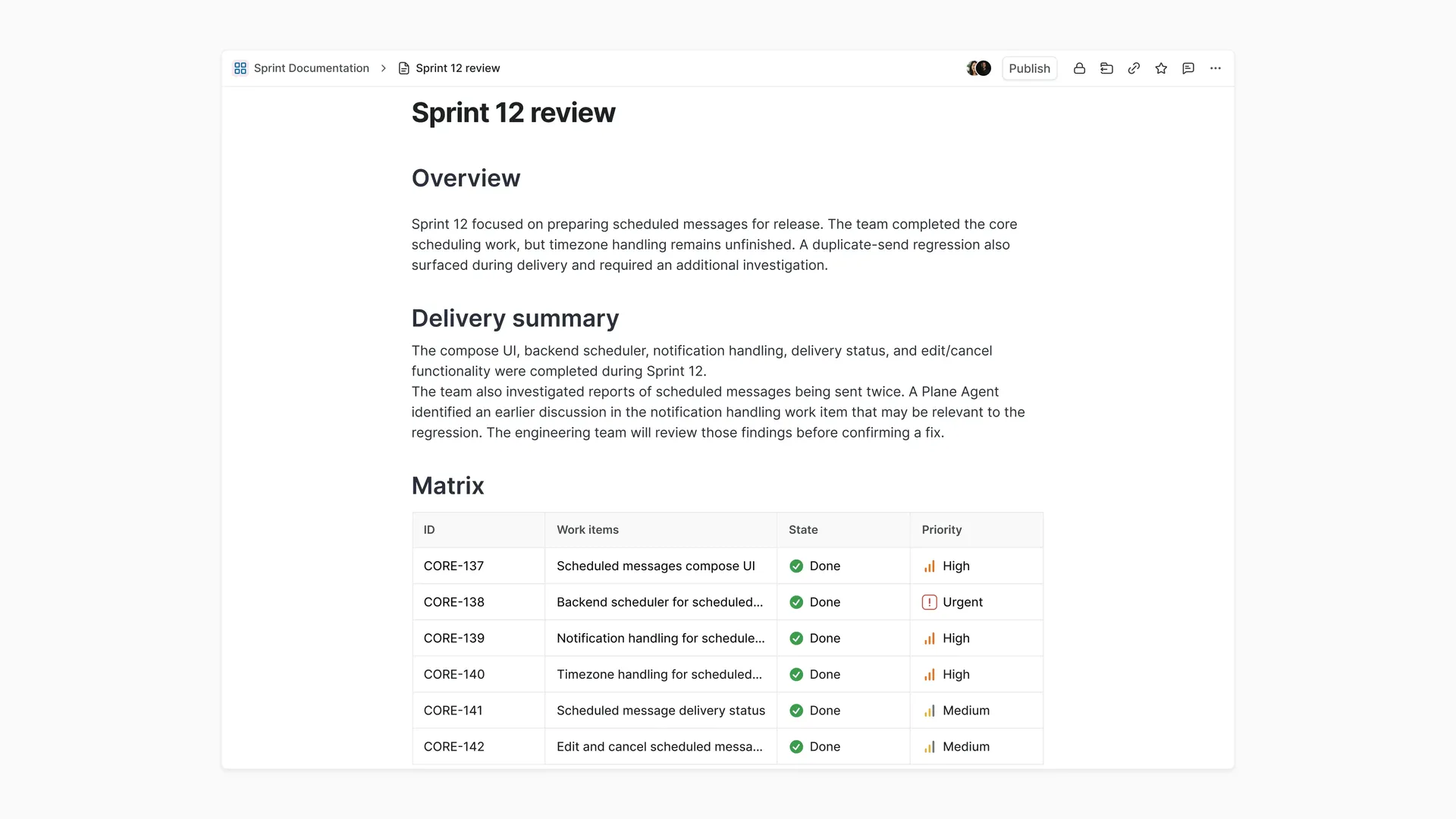The height and width of the screenshot is (819, 1456).
Task: Click Scheduled message delivery status cell
Action: pos(661,711)
